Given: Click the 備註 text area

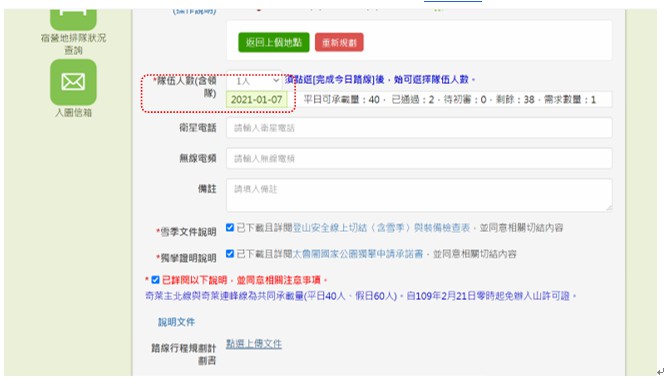Looking at the screenshot, I should tap(419, 195).
